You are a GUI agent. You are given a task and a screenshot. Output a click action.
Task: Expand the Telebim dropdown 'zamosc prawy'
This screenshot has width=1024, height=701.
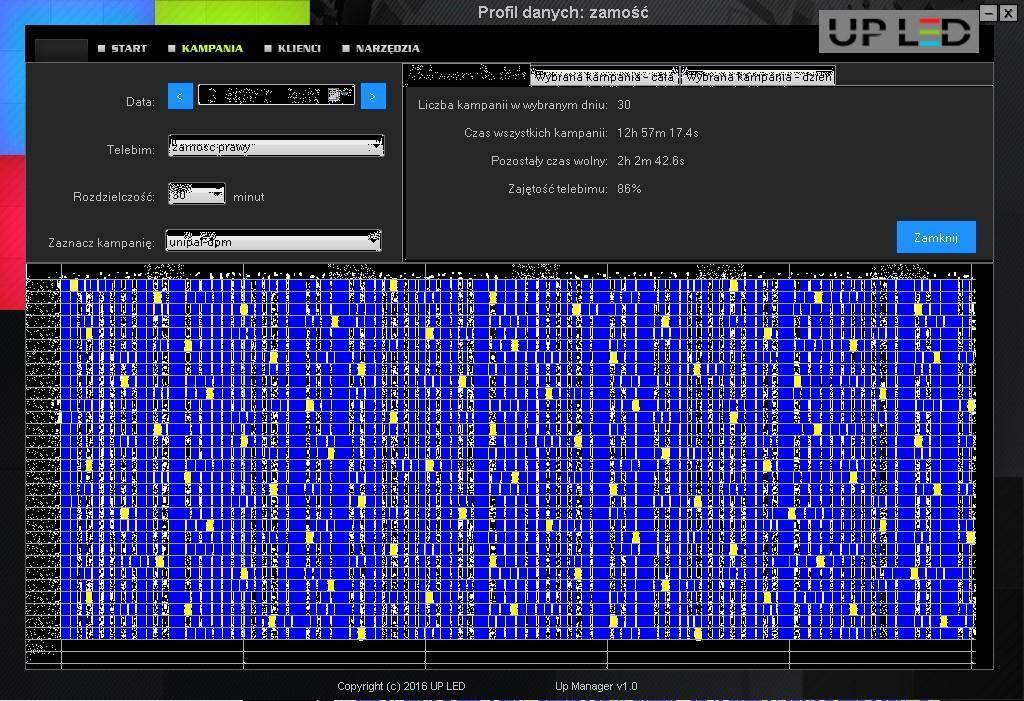pos(276,146)
